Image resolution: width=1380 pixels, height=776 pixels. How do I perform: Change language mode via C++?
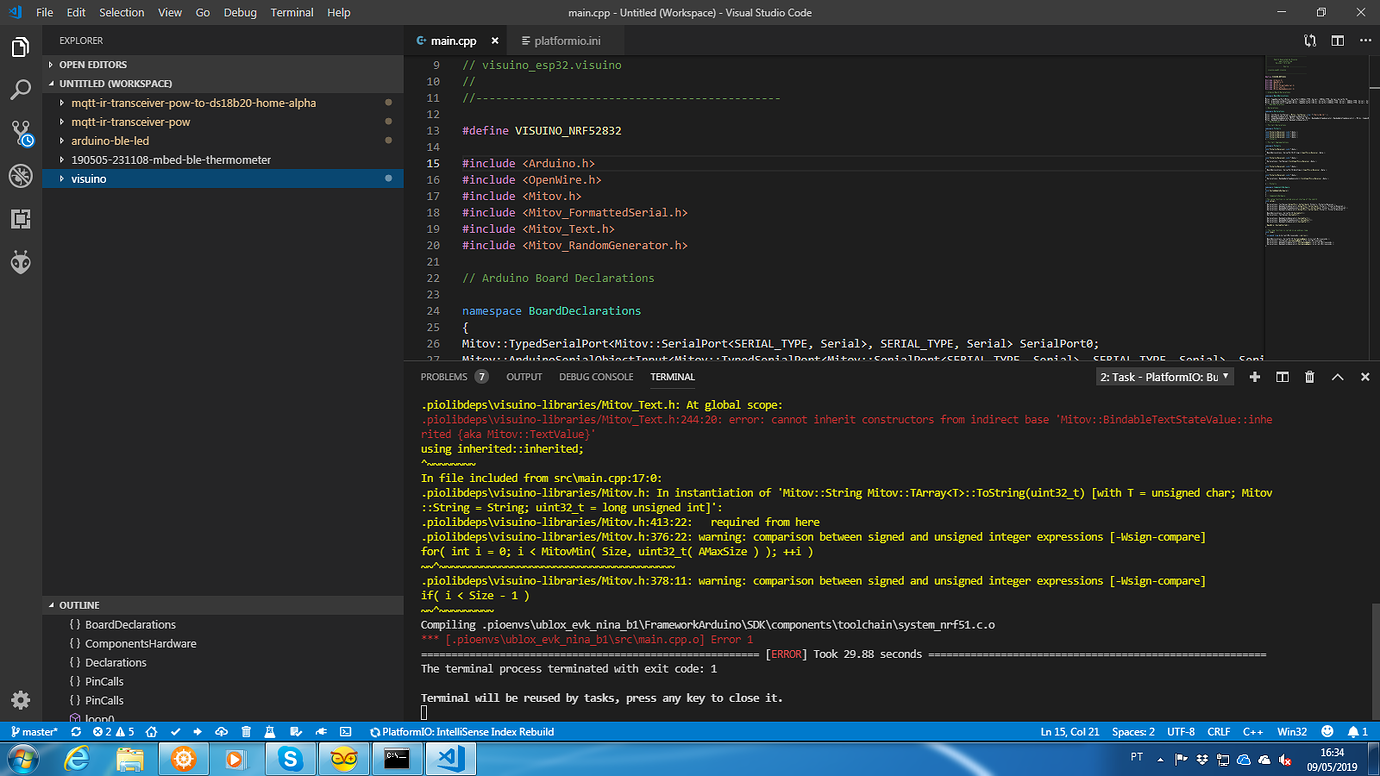click(1253, 732)
